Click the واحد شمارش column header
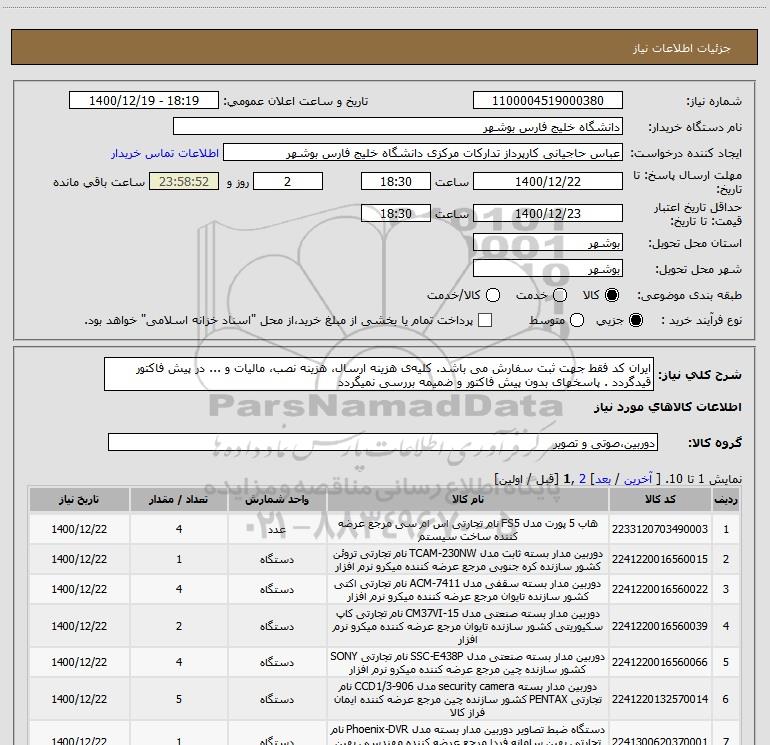770x745 pixels. (277, 500)
